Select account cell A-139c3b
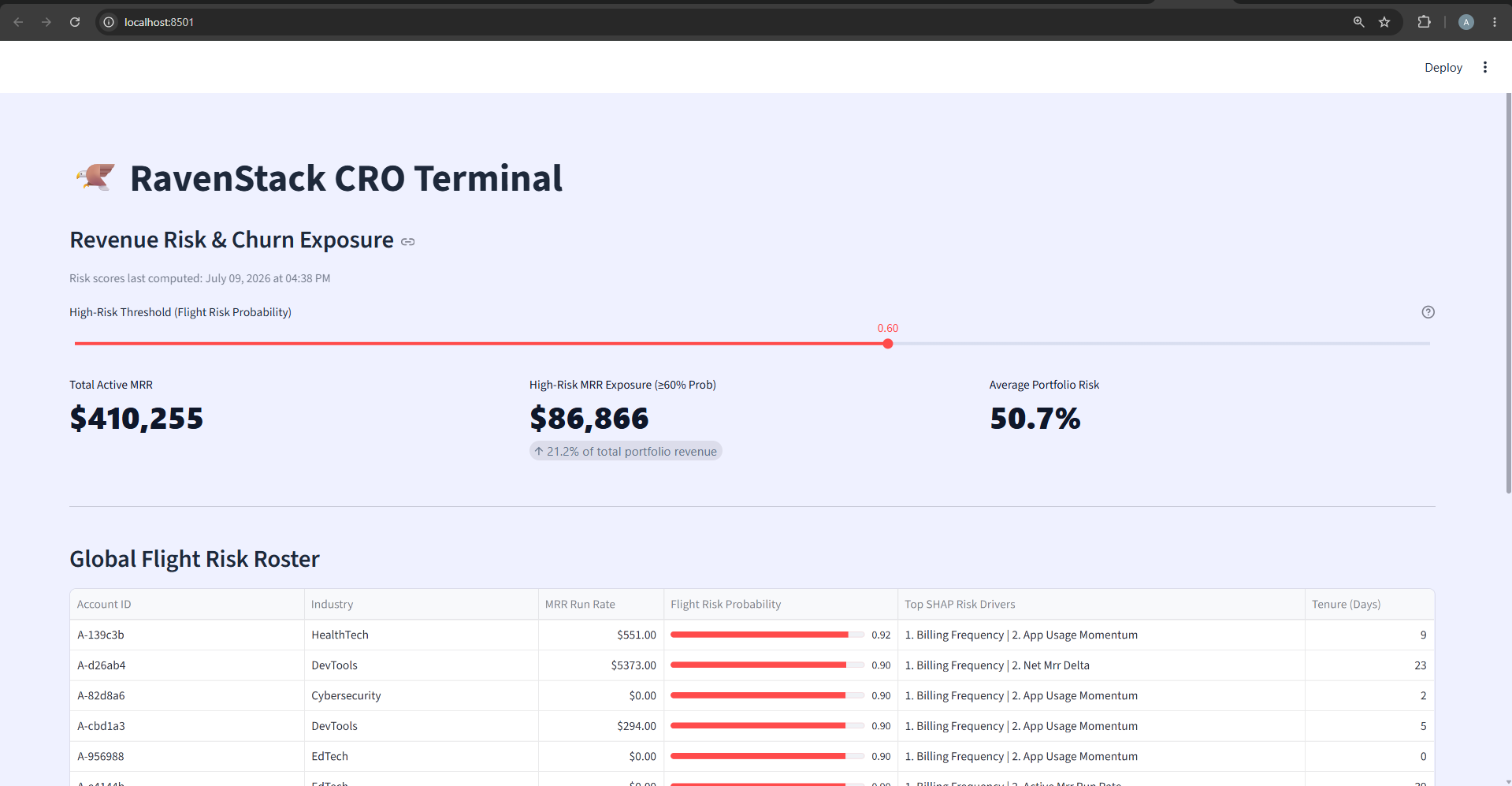The height and width of the screenshot is (786, 1512). 187,635
